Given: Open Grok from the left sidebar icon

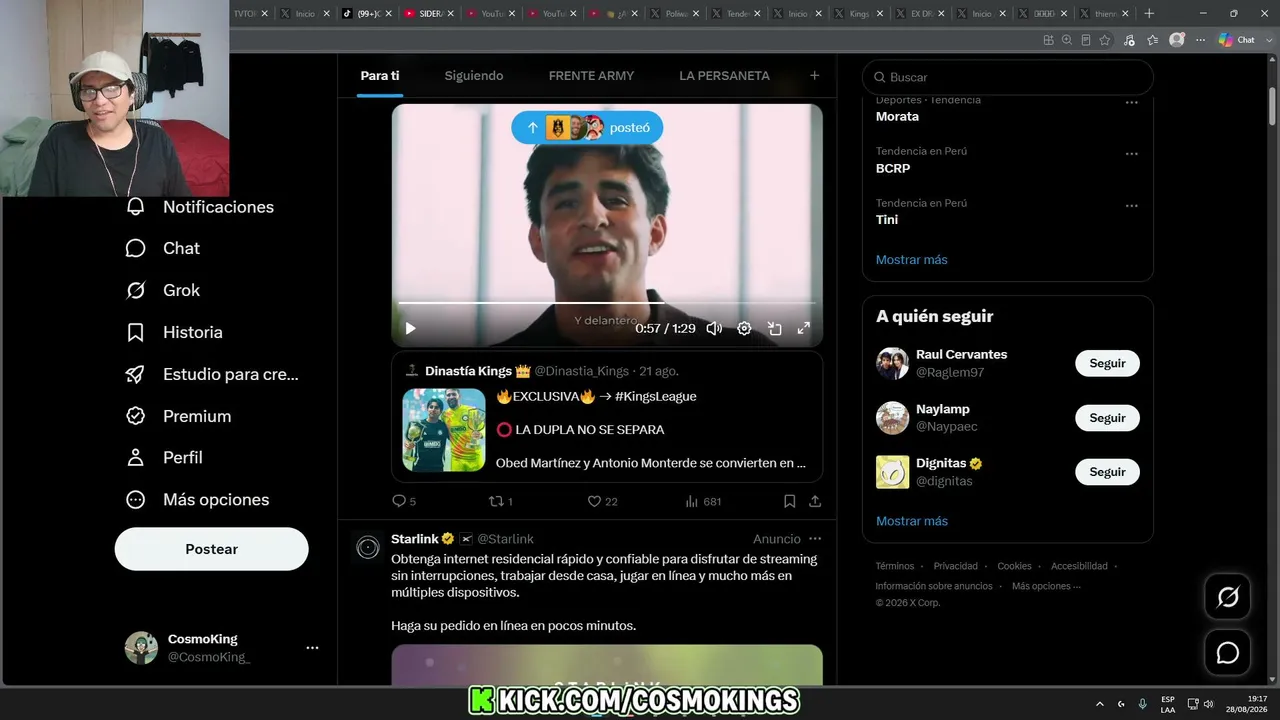Looking at the screenshot, I should pyautogui.click(x=135, y=290).
